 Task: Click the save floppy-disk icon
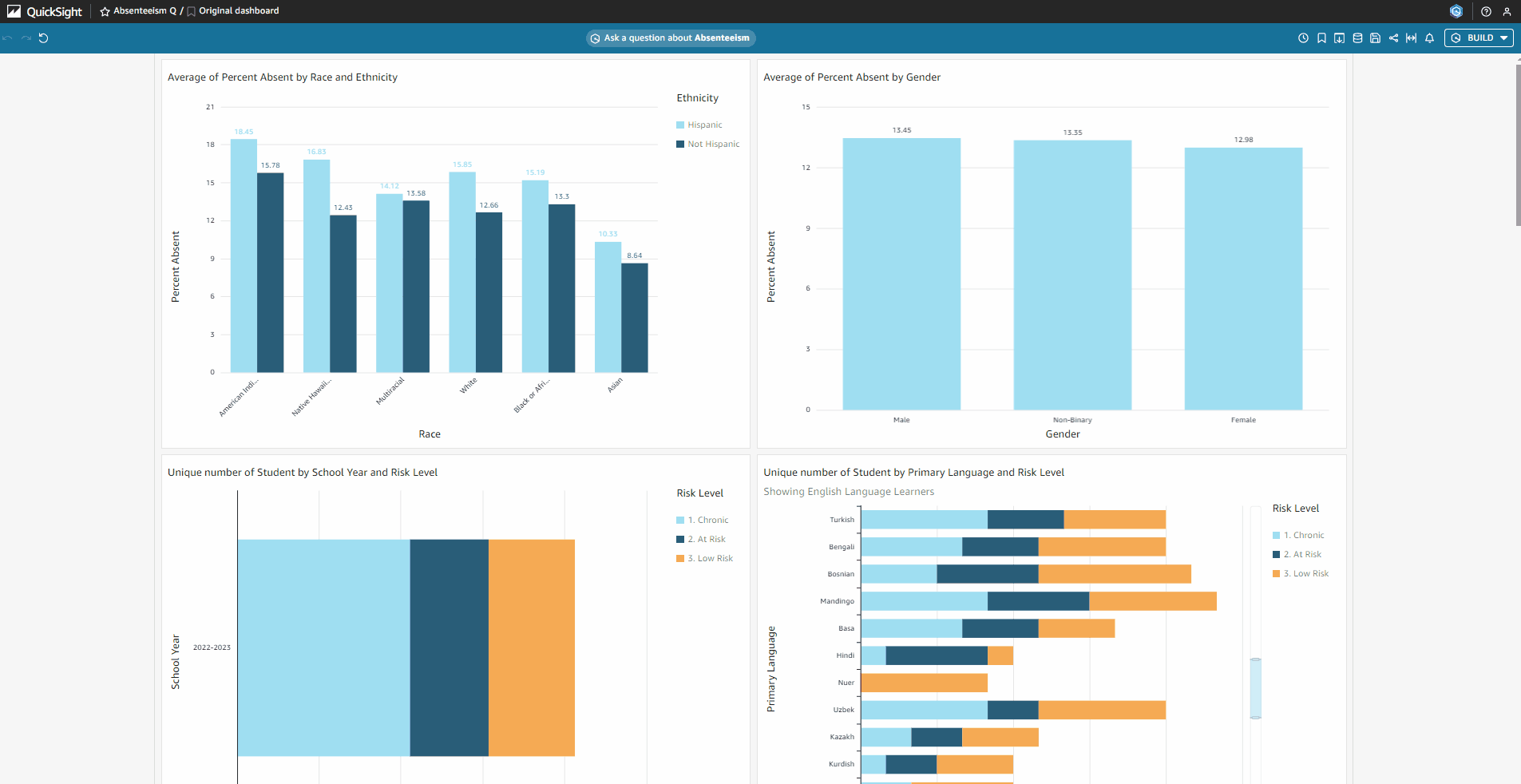pyautogui.click(x=1375, y=38)
